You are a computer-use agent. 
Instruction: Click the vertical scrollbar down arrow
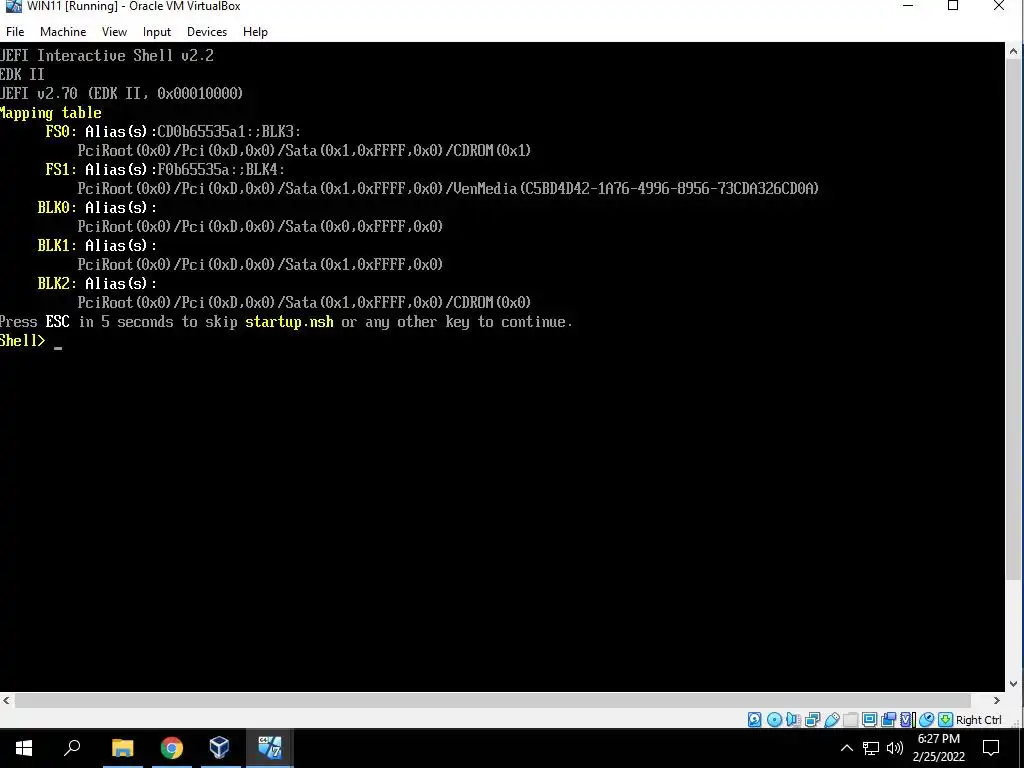click(1014, 684)
